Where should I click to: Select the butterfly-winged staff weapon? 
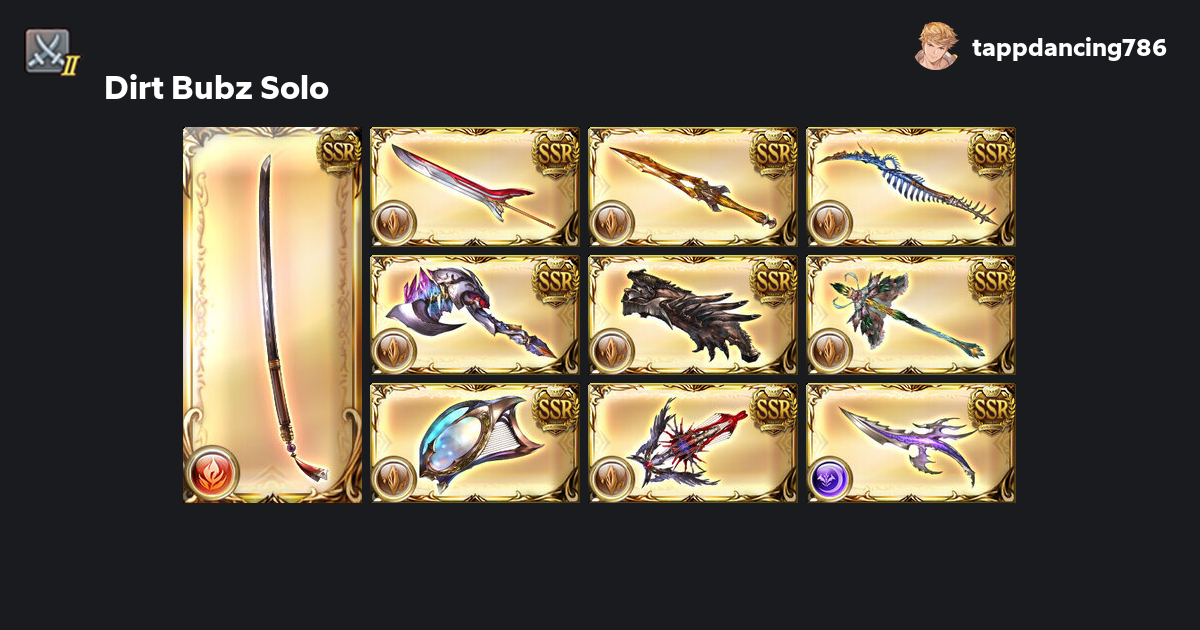[x=911, y=315]
